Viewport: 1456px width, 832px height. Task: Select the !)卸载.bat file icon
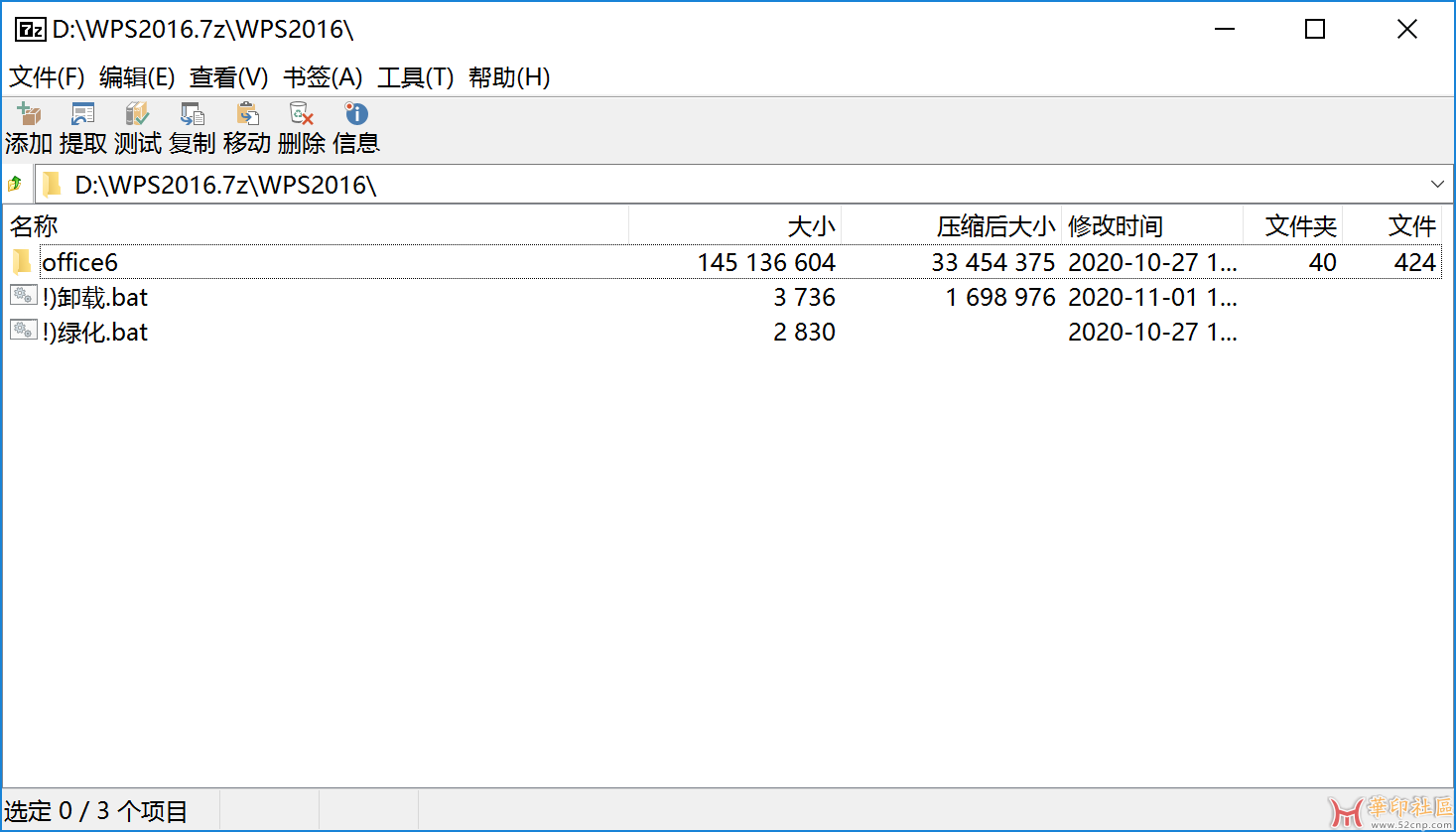click(23, 295)
